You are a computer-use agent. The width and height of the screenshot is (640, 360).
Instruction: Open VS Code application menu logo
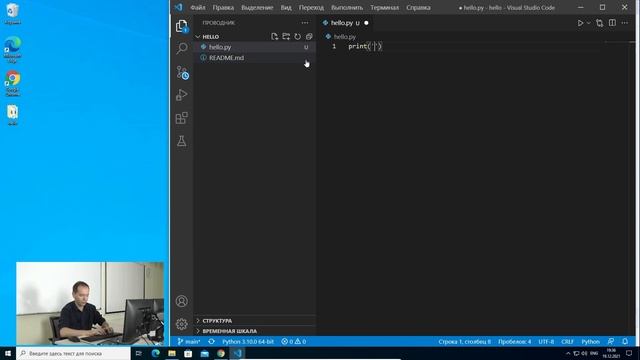(x=179, y=7)
